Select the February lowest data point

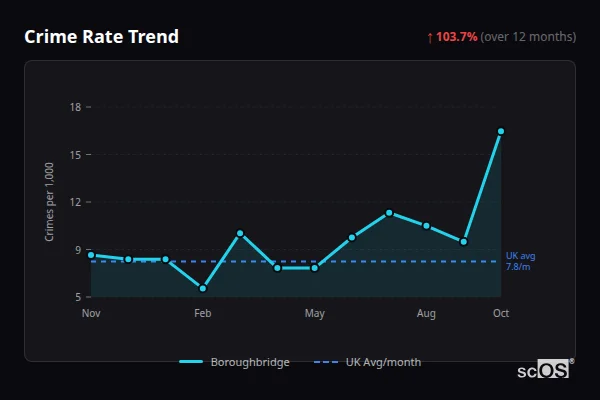point(203,288)
